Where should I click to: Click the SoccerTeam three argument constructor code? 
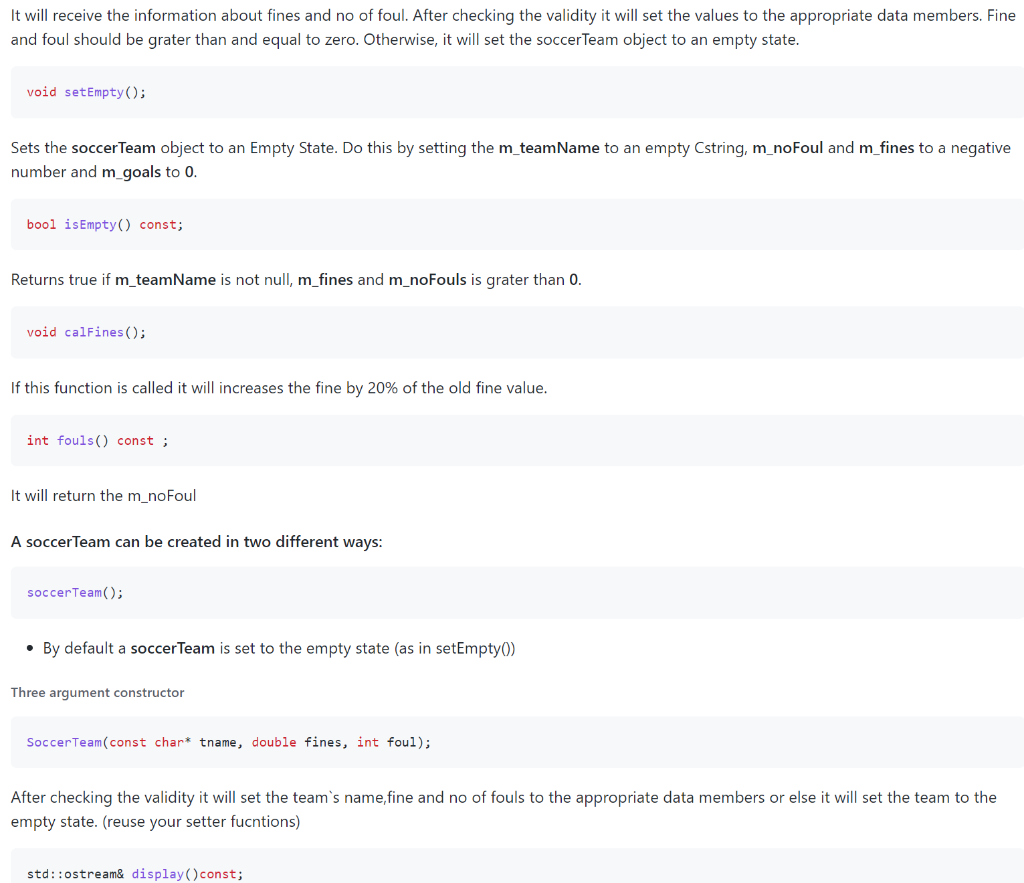229,743
